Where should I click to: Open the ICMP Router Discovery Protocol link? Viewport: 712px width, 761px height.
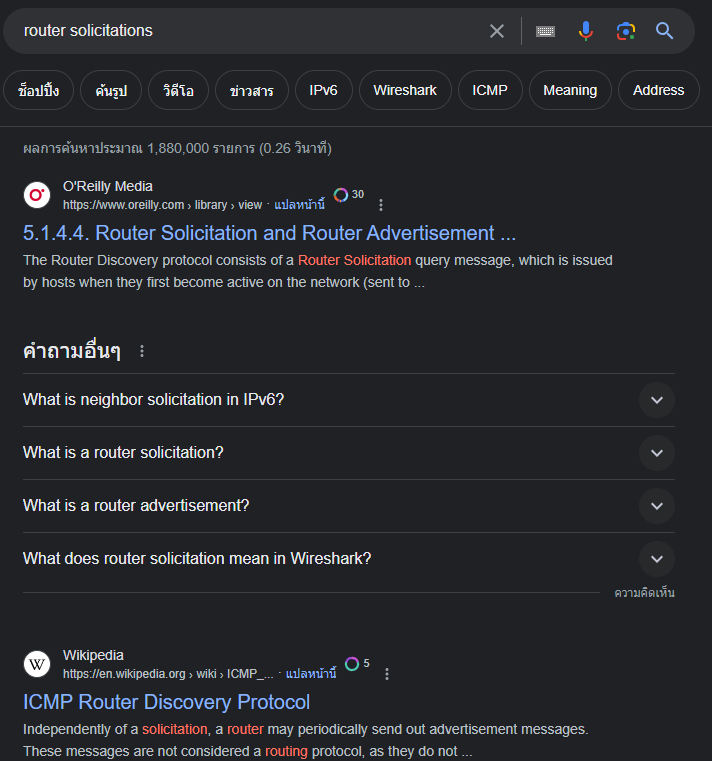166,702
